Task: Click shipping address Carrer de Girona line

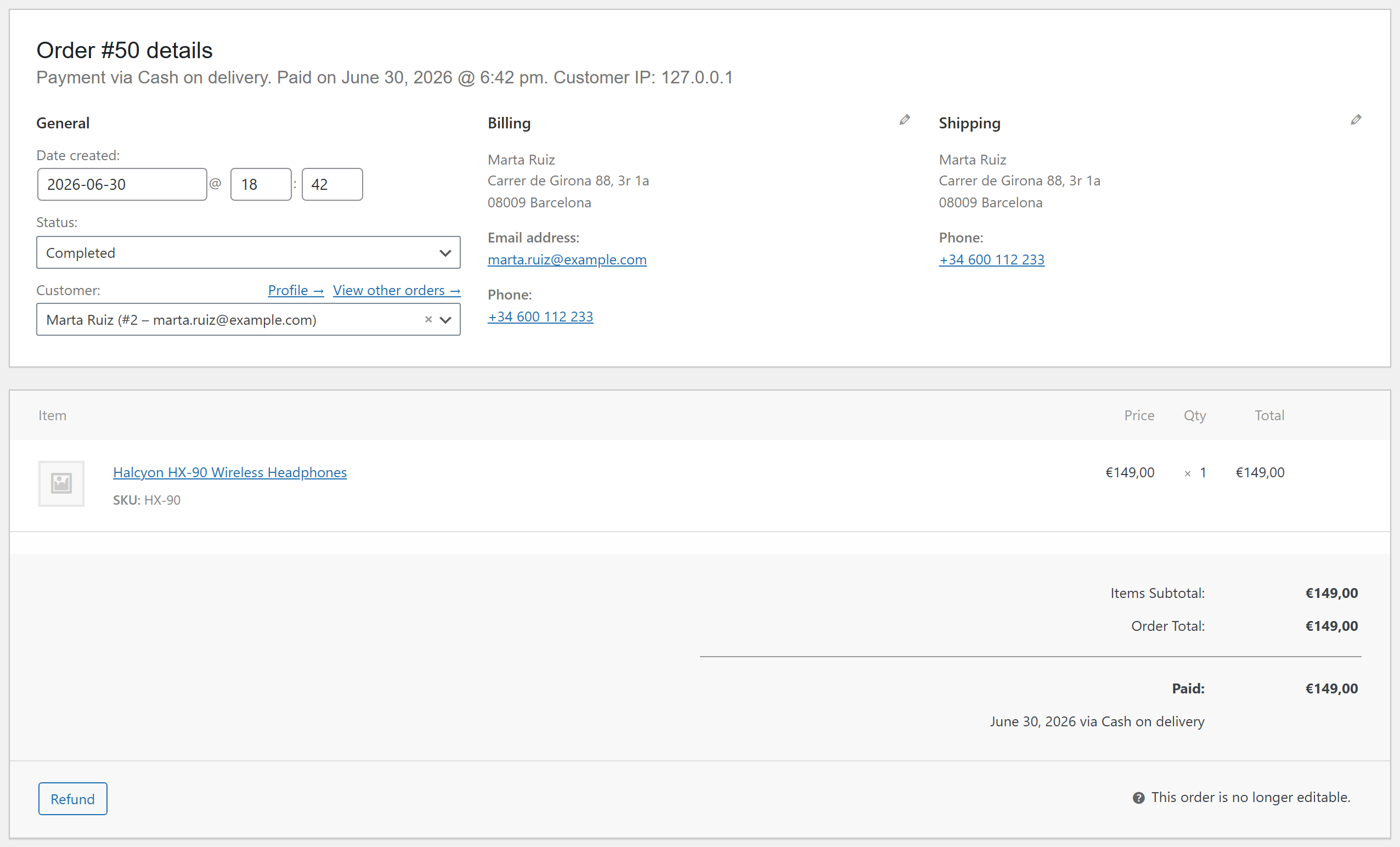Action: 1019,180
